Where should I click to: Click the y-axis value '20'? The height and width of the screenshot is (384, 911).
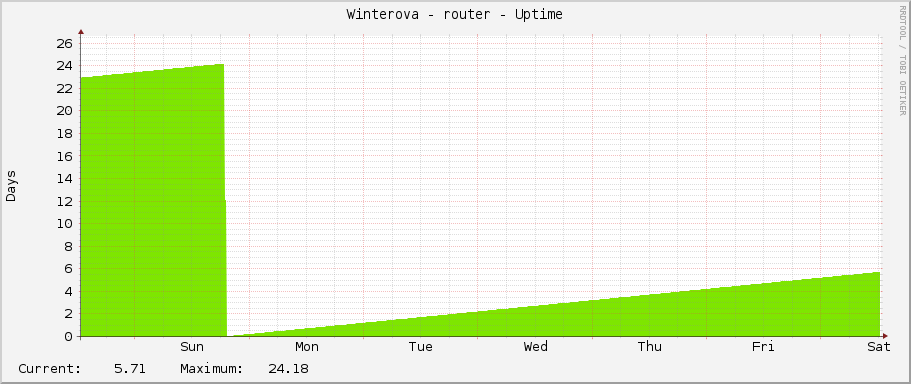pos(65,111)
